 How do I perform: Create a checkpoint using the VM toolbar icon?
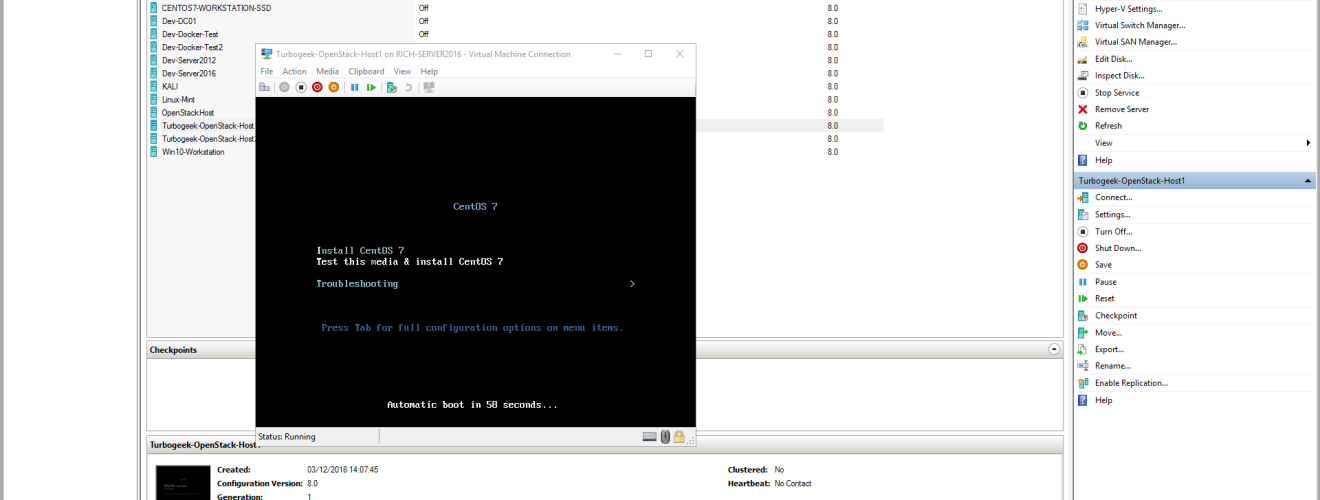point(392,88)
